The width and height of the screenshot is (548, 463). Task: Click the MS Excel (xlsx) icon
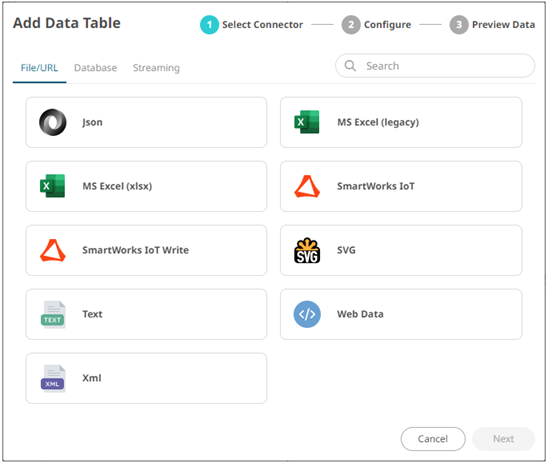click(52, 186)
